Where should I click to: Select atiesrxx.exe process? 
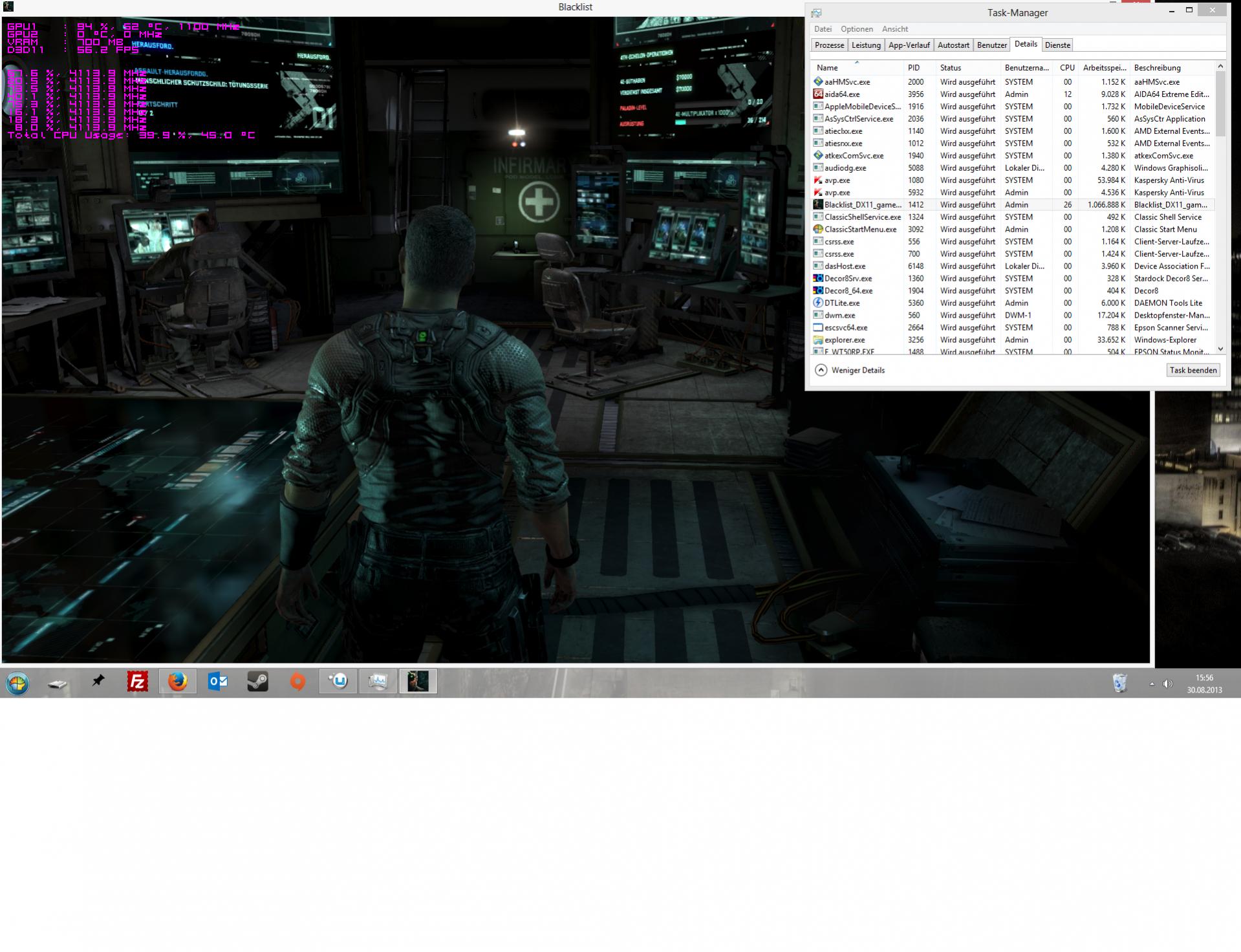[1013, 144]
